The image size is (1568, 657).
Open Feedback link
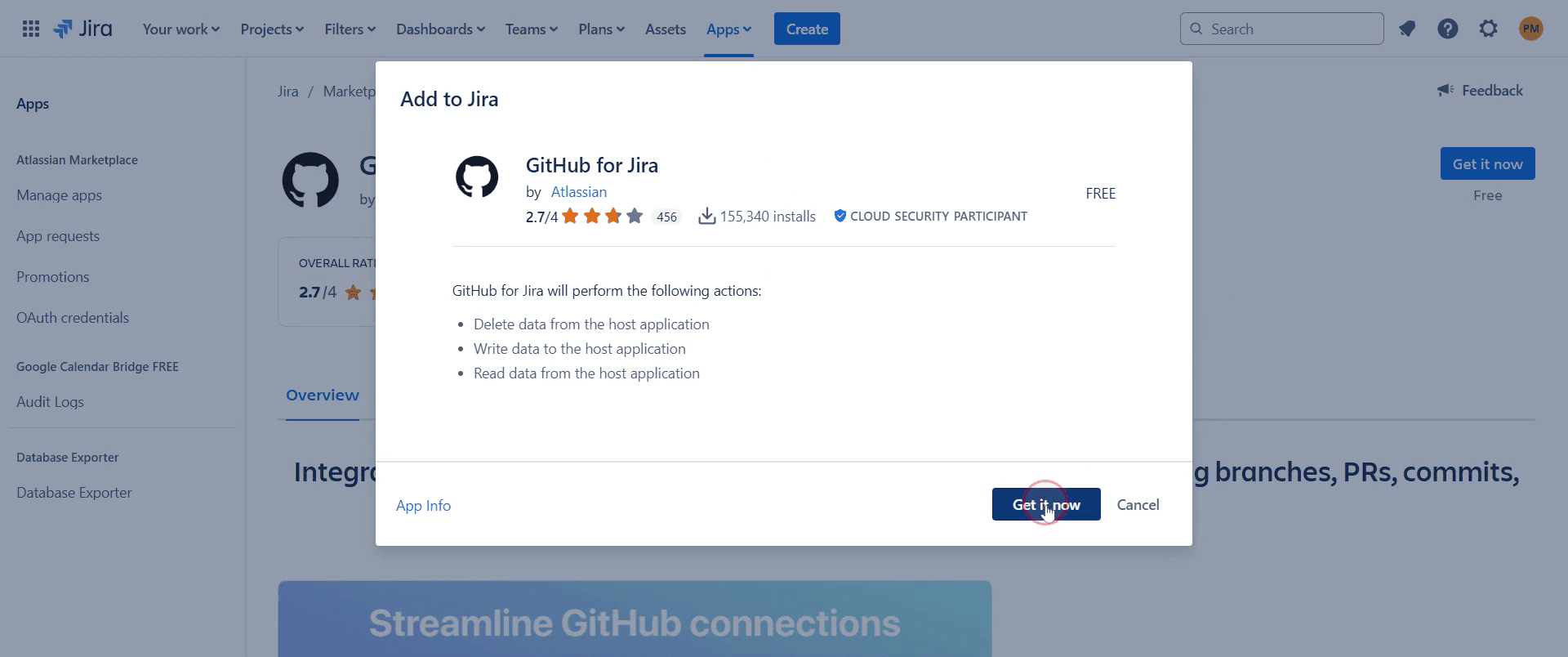pyautogui.click(x=1491, y=90)
